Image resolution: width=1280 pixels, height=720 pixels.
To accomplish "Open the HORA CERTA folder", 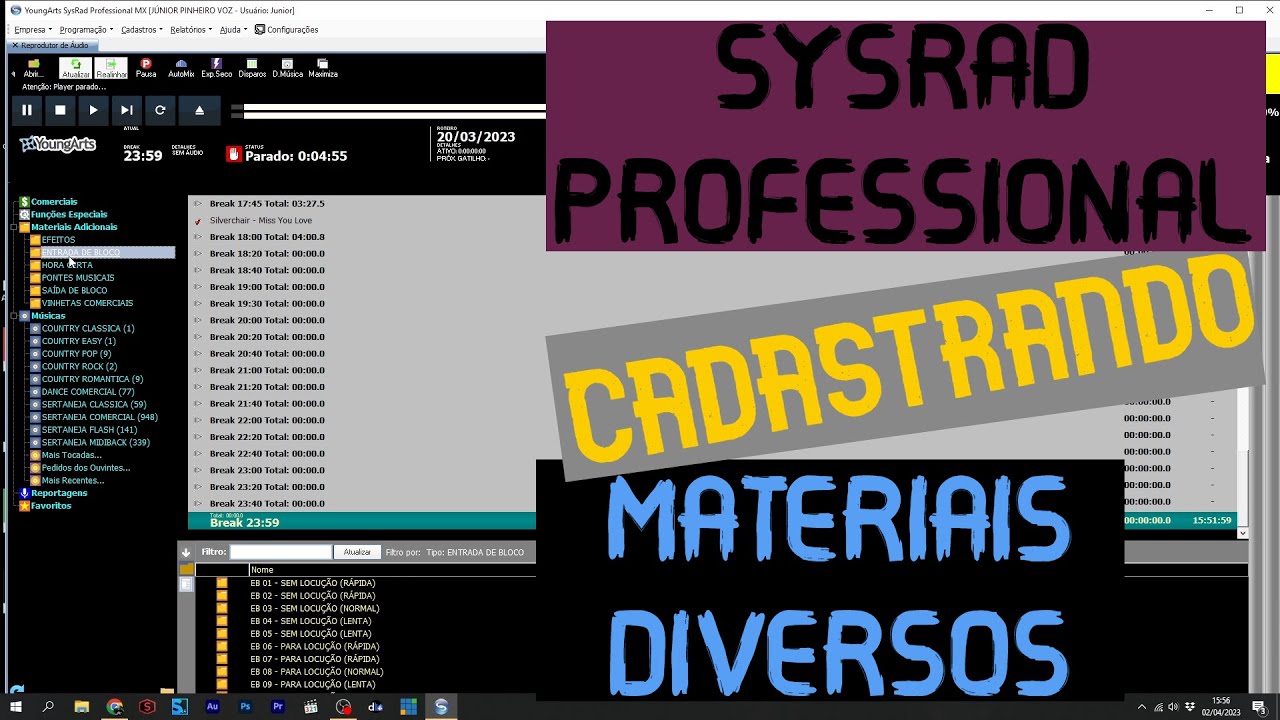I will tap(67, 265).
